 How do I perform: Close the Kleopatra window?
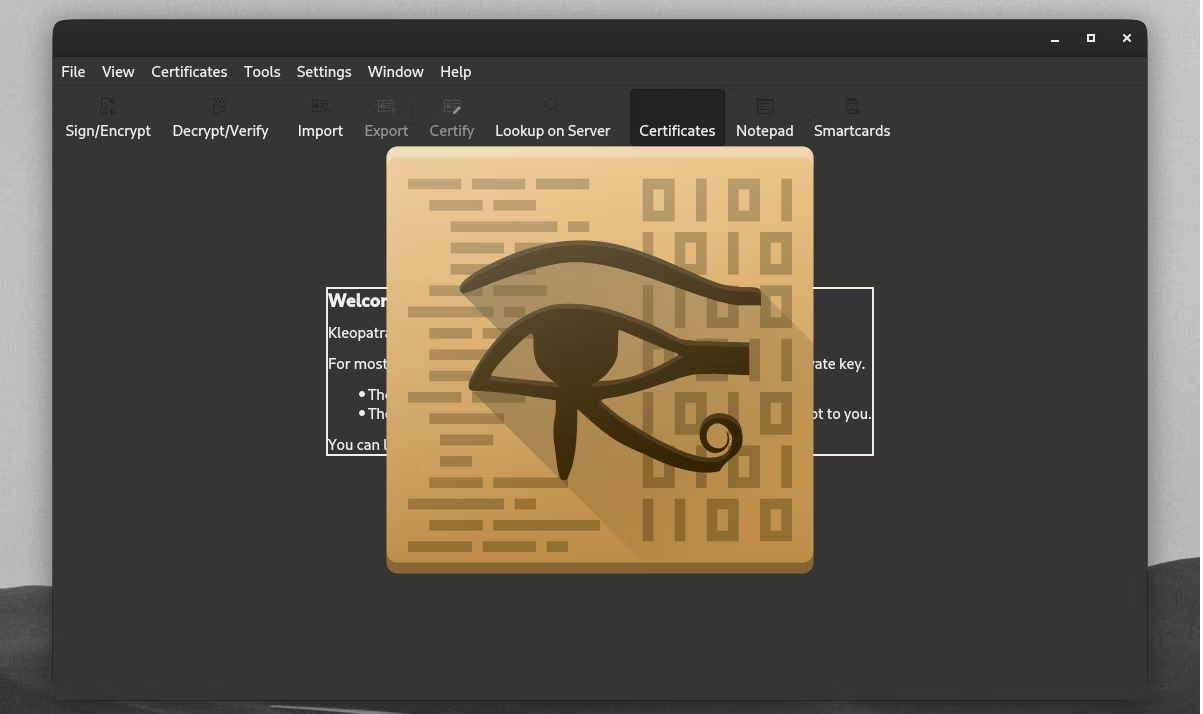point(1127,39)
